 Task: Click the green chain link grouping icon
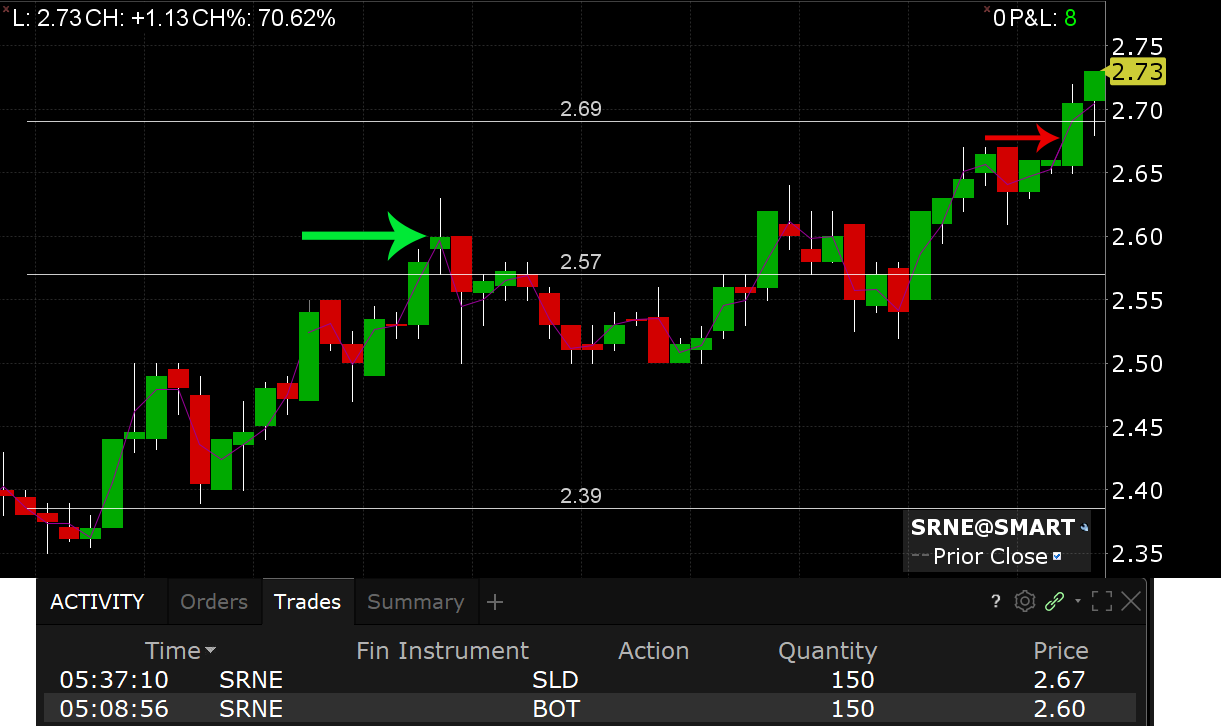(1054, 601)
